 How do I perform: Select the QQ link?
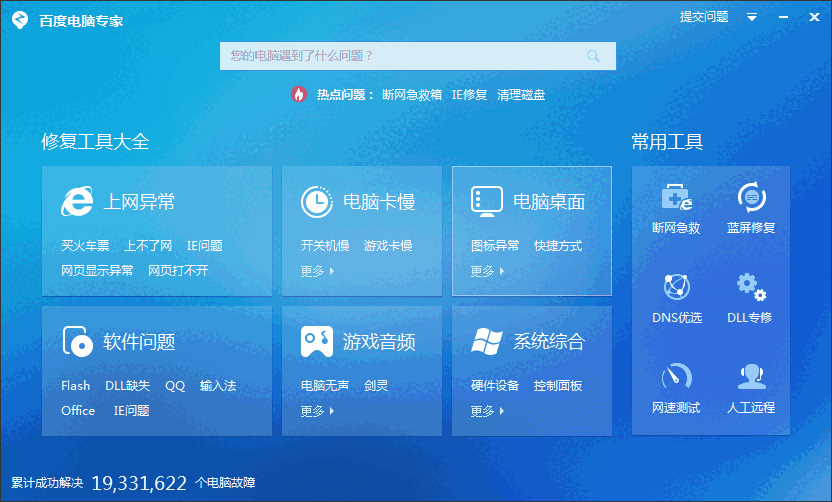click(x=175, y=386)
